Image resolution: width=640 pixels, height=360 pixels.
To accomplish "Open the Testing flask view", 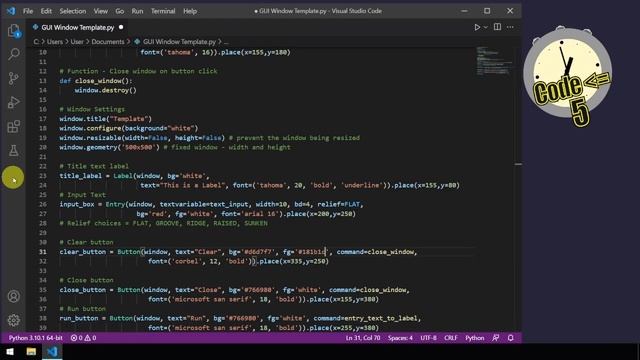I will [13, 151].
